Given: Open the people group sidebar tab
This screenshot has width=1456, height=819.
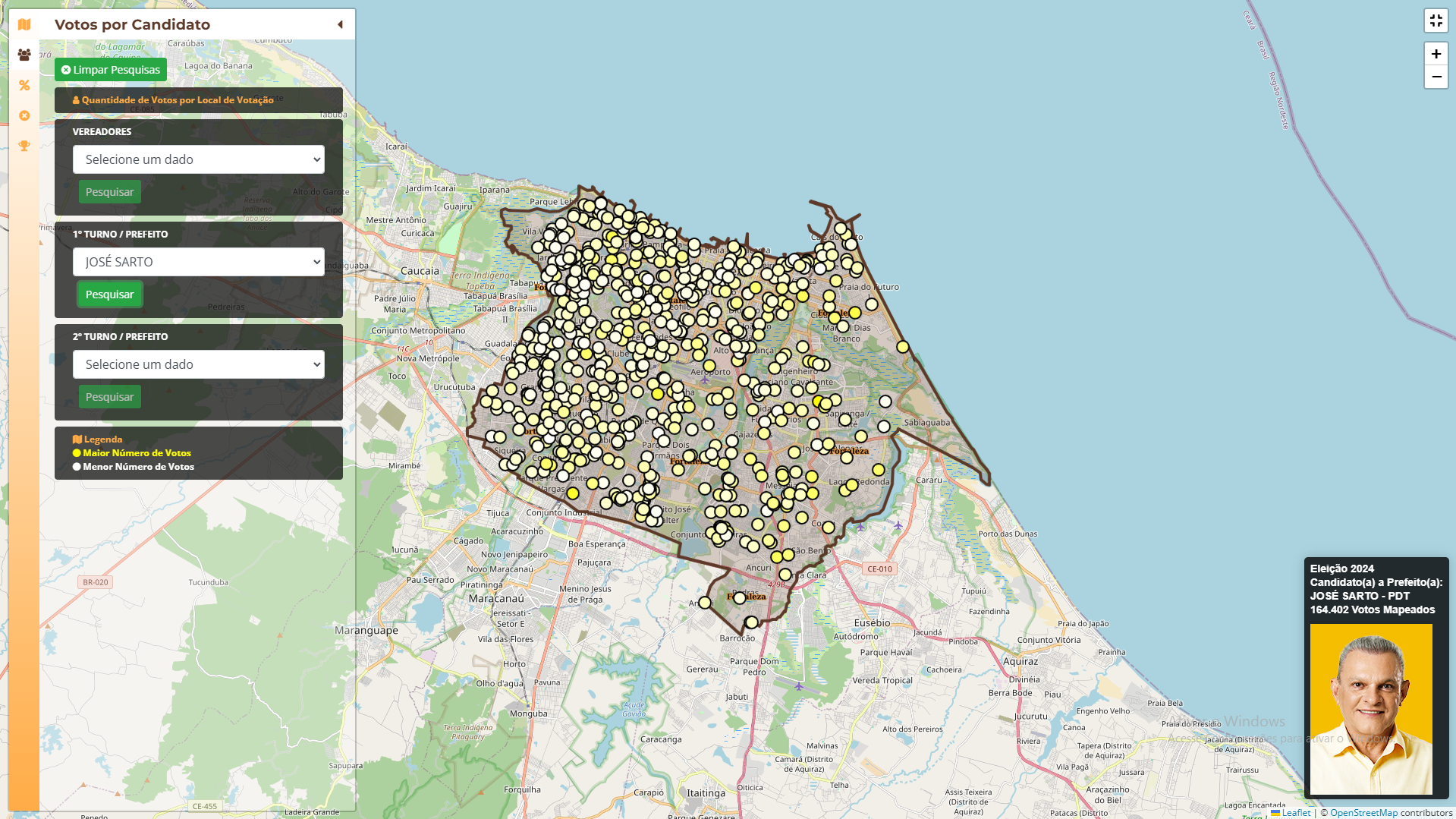Looking at the screenshot, I should [x=24, y=55].
